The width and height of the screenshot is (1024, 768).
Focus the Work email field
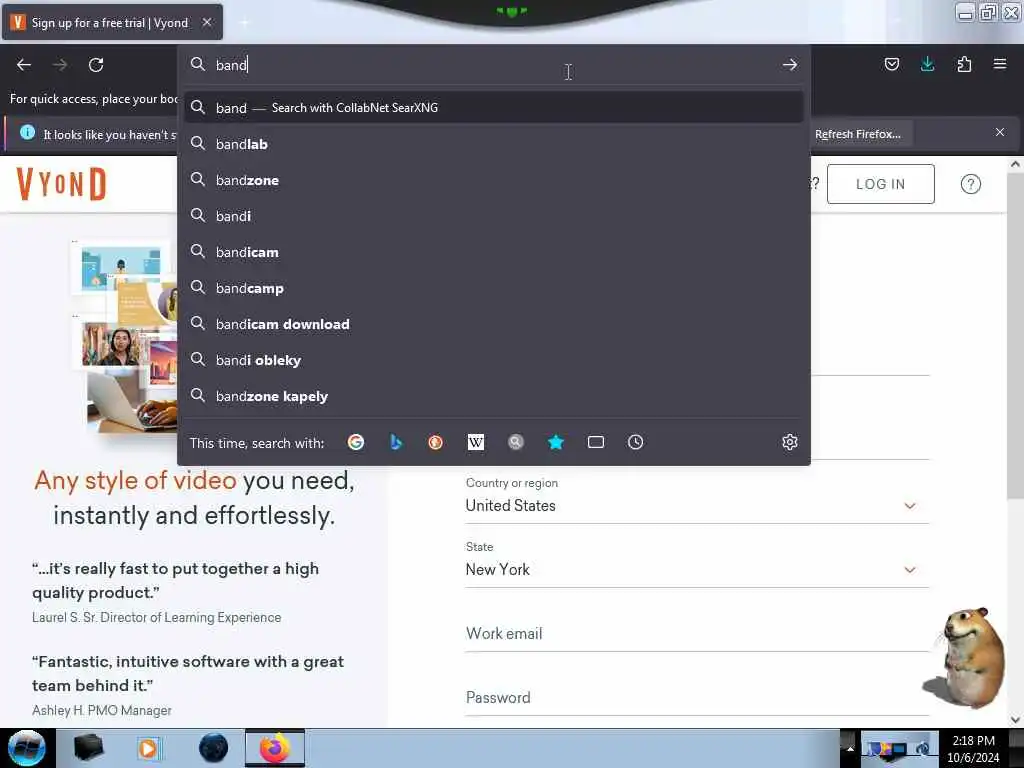[697, 633]
